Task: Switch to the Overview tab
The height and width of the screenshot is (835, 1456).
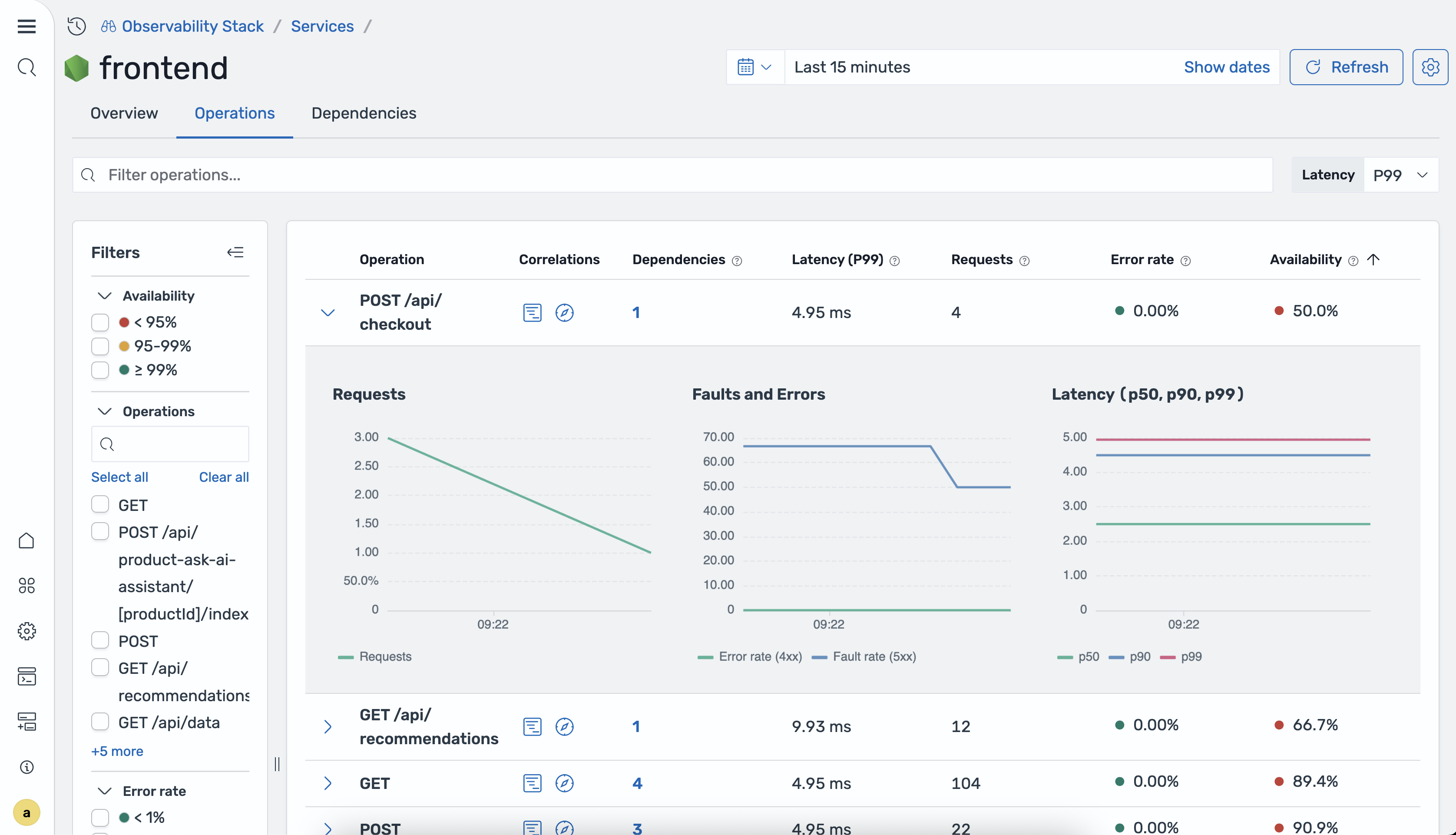Action: [124, 113]
